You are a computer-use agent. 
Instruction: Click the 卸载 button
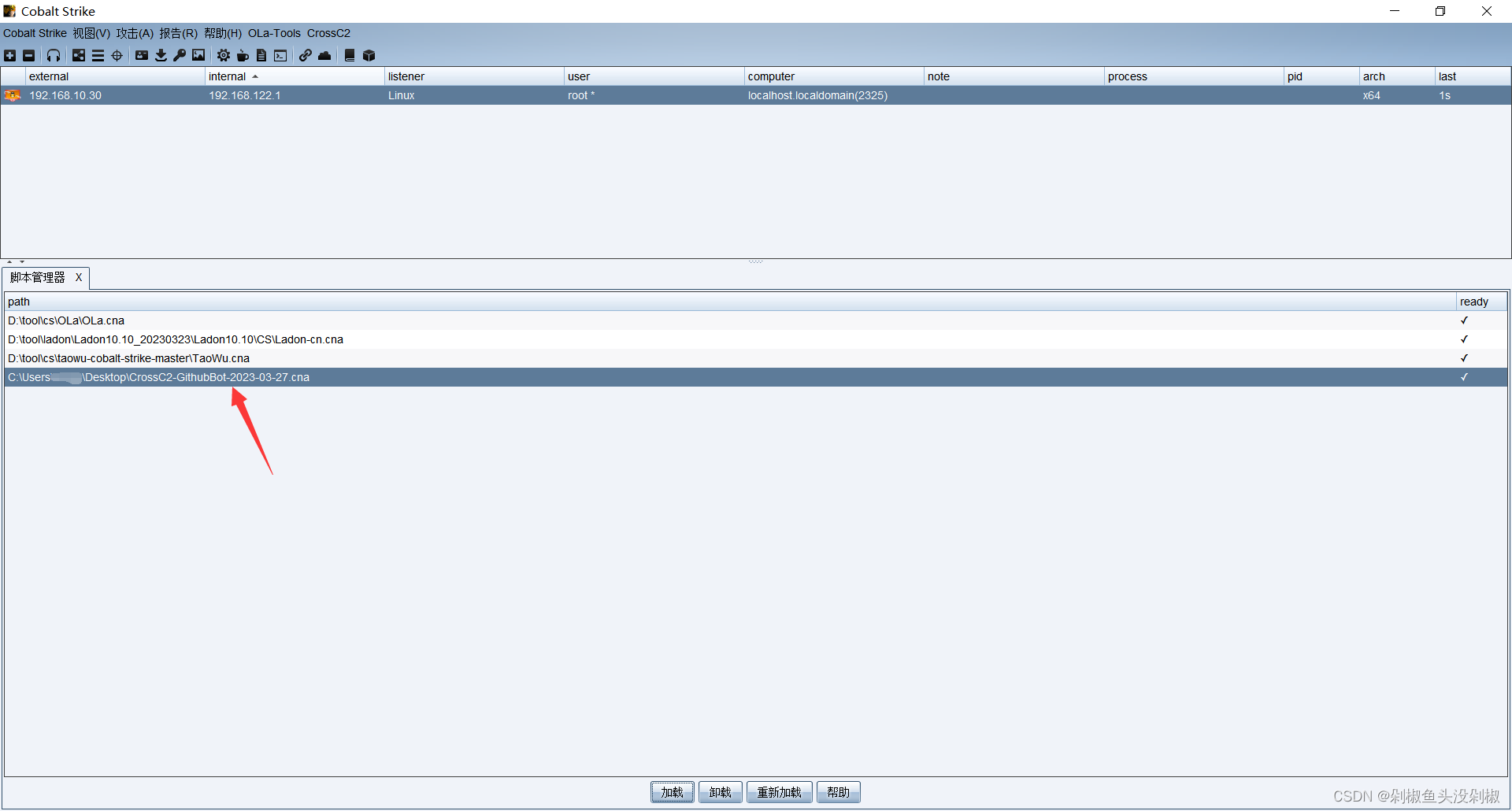click(720, 792)
